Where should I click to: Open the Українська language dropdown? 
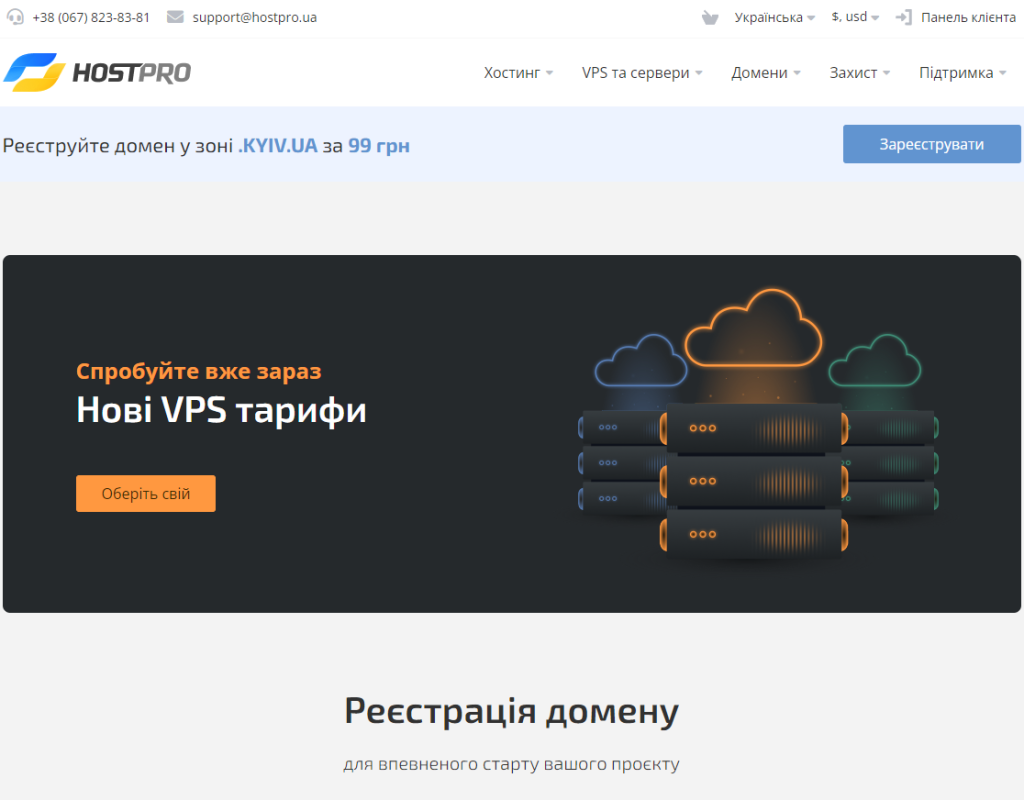774,17
